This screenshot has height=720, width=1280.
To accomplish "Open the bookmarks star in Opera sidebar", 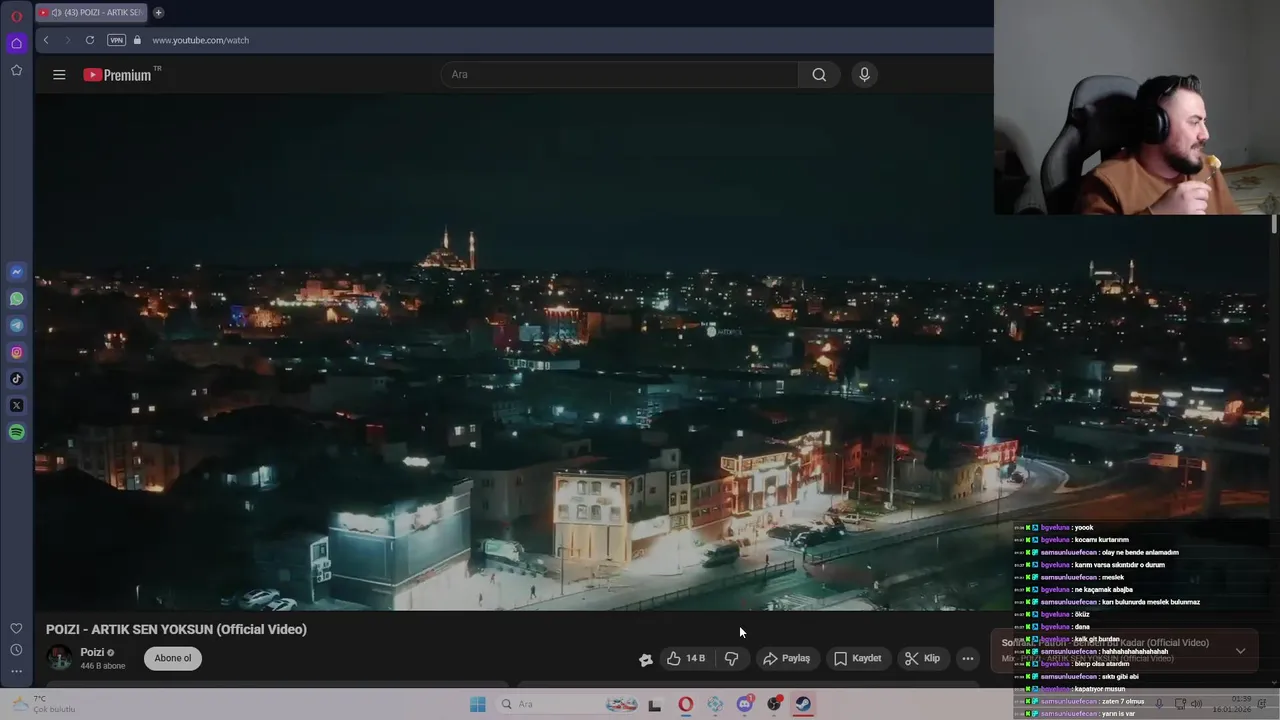I will [16, 70].
